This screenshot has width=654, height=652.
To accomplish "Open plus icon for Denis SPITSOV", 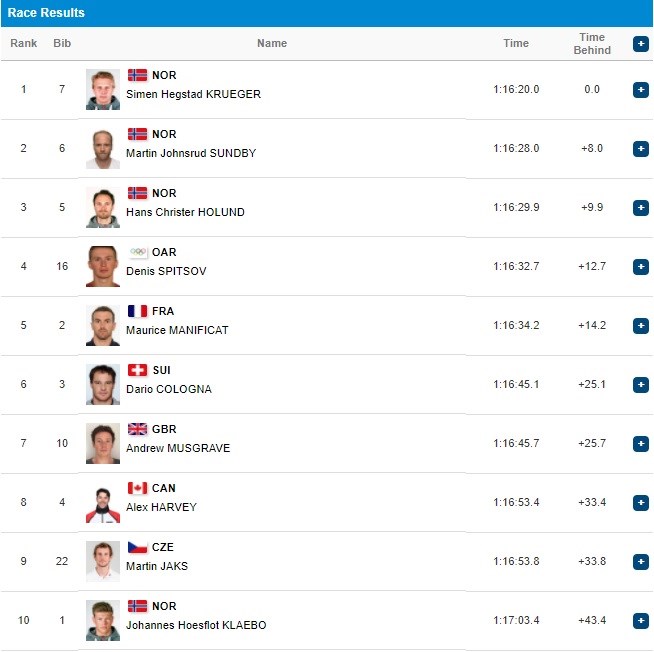I will [640, 267].
